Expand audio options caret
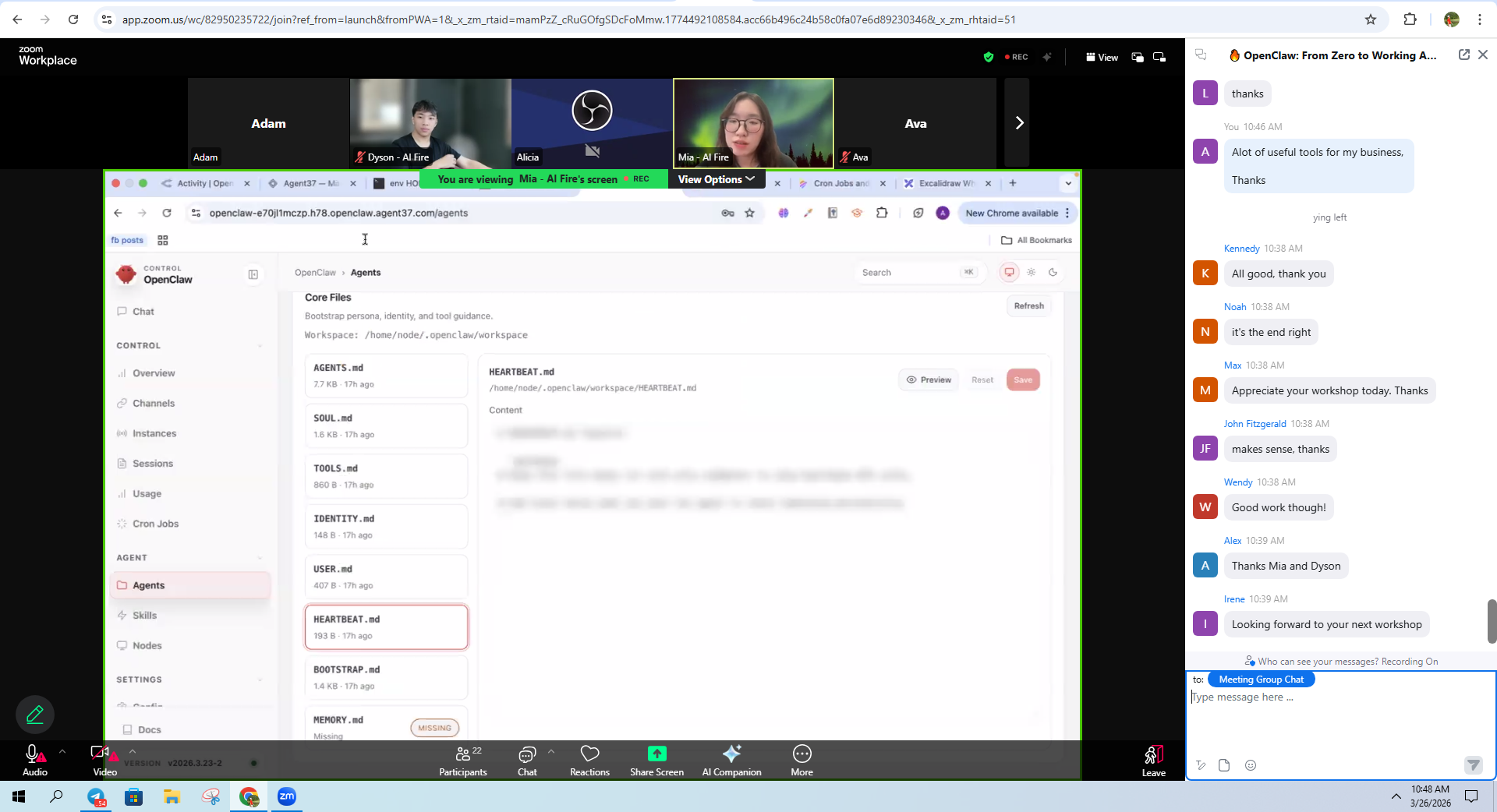 pyautogui.click(x=62, y=752)
